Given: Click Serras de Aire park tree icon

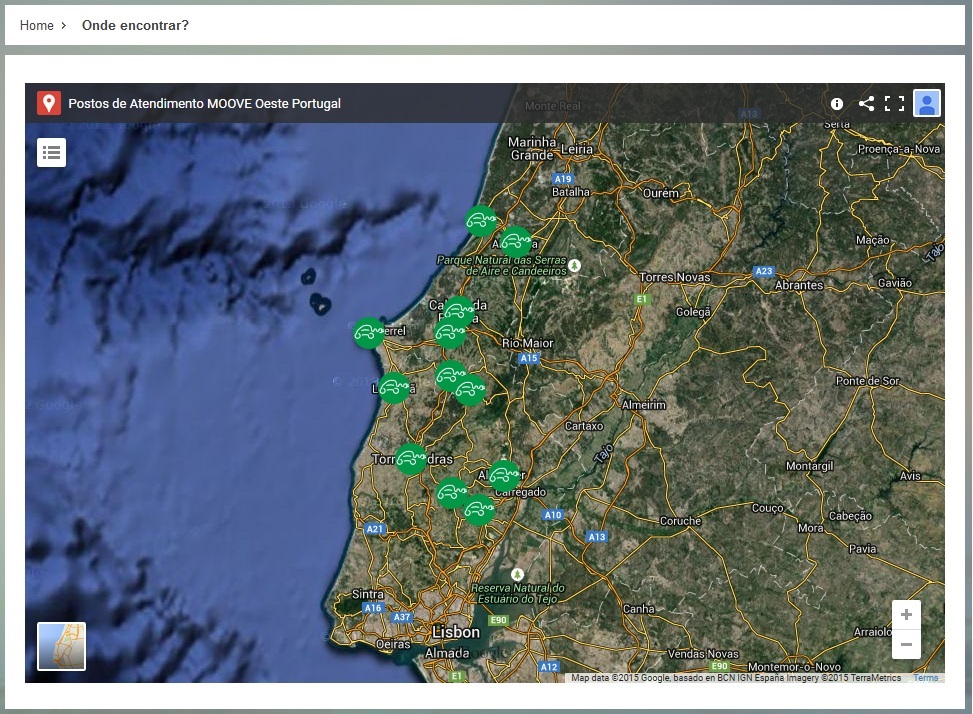Looking at the screenshot, I should click(x=575, y=266).
